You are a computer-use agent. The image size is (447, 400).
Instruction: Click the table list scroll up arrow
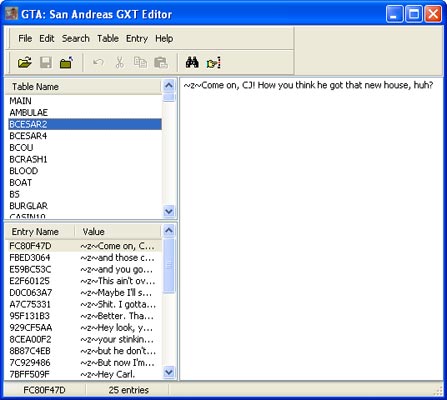[169, 86]
